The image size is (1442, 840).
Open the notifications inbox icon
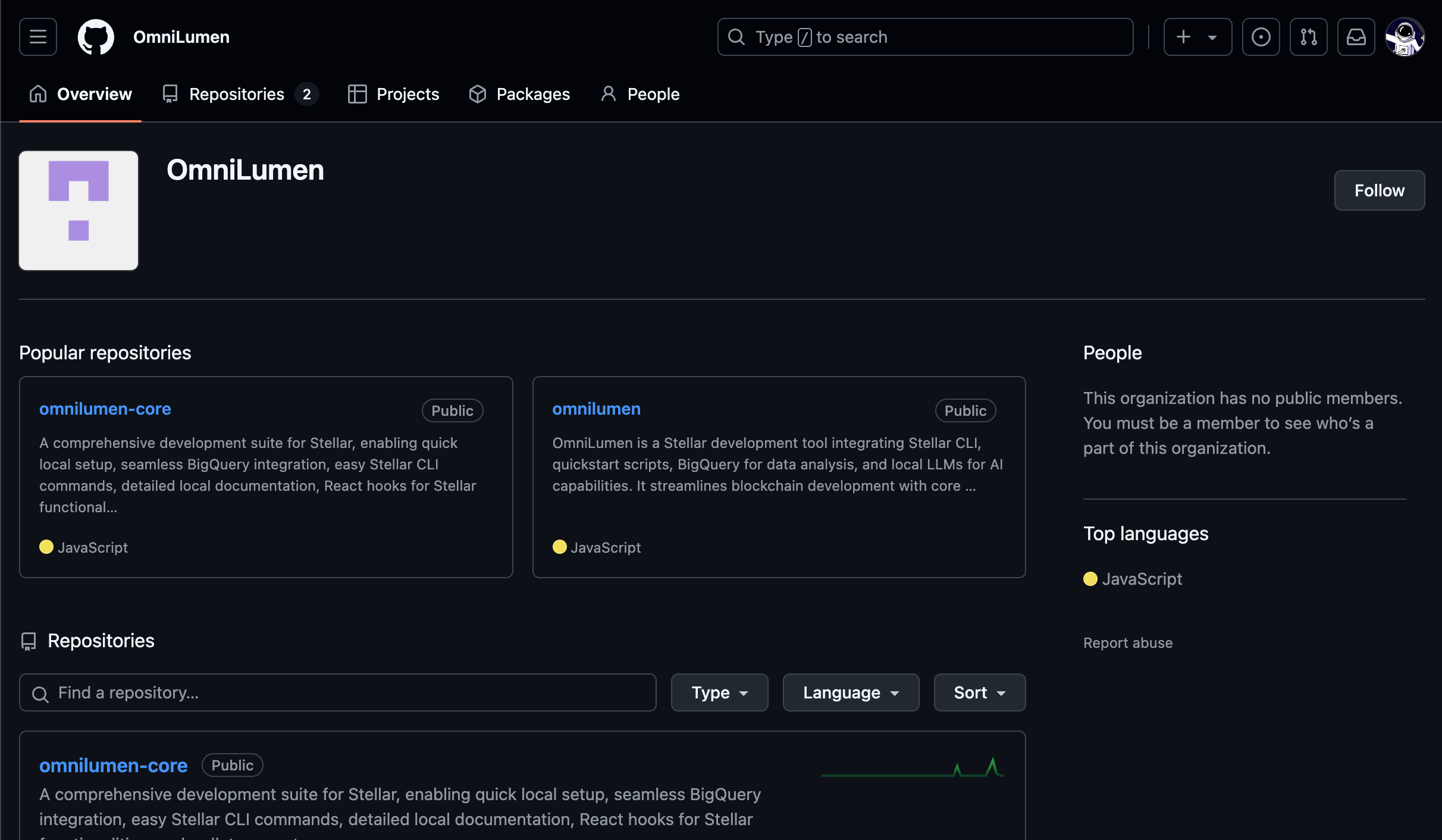pyautogui.click(x=1356, y=37)
